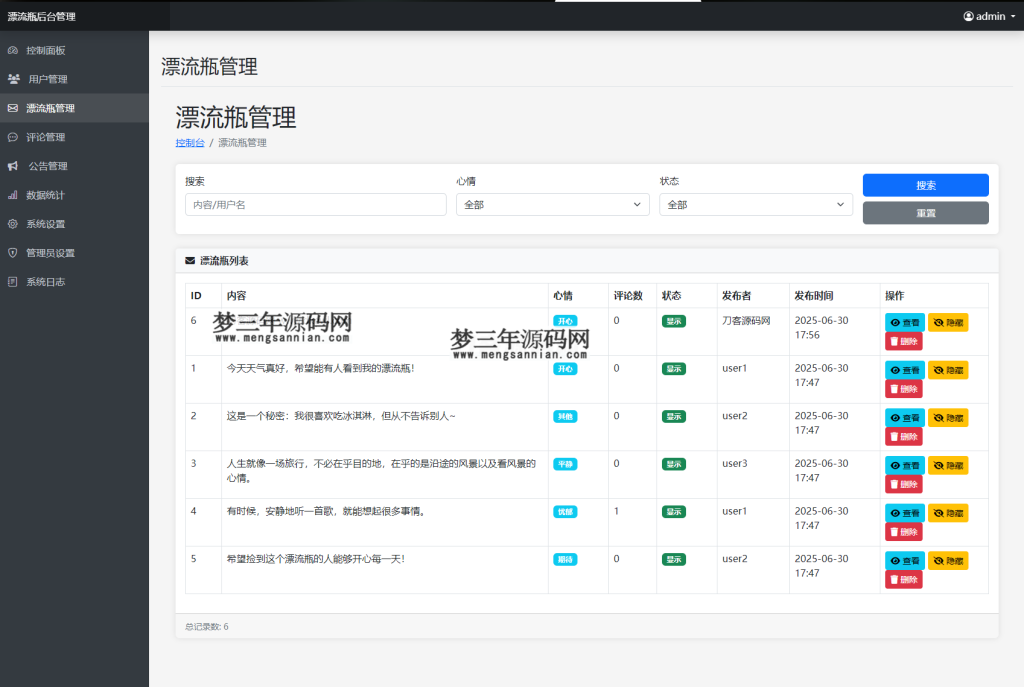Open the 心情 mood dropdown
The height and width of the screenshot is (687, 1024).
tap(552, 204)
